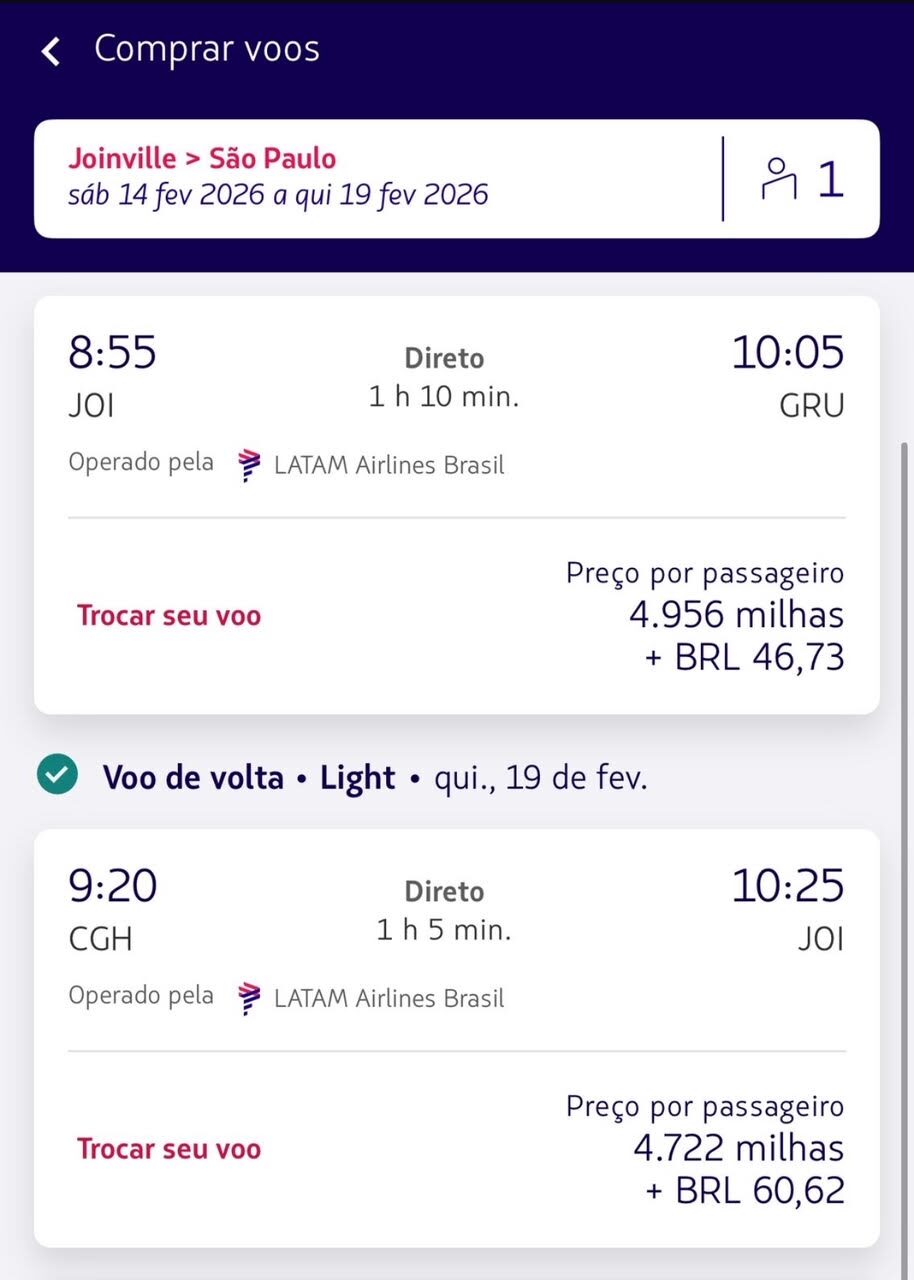The height and width of the screenshot is (1280, 914).
Task: Click Trocar seu voo for the CGH–JOI flight
Action: 169,1149
